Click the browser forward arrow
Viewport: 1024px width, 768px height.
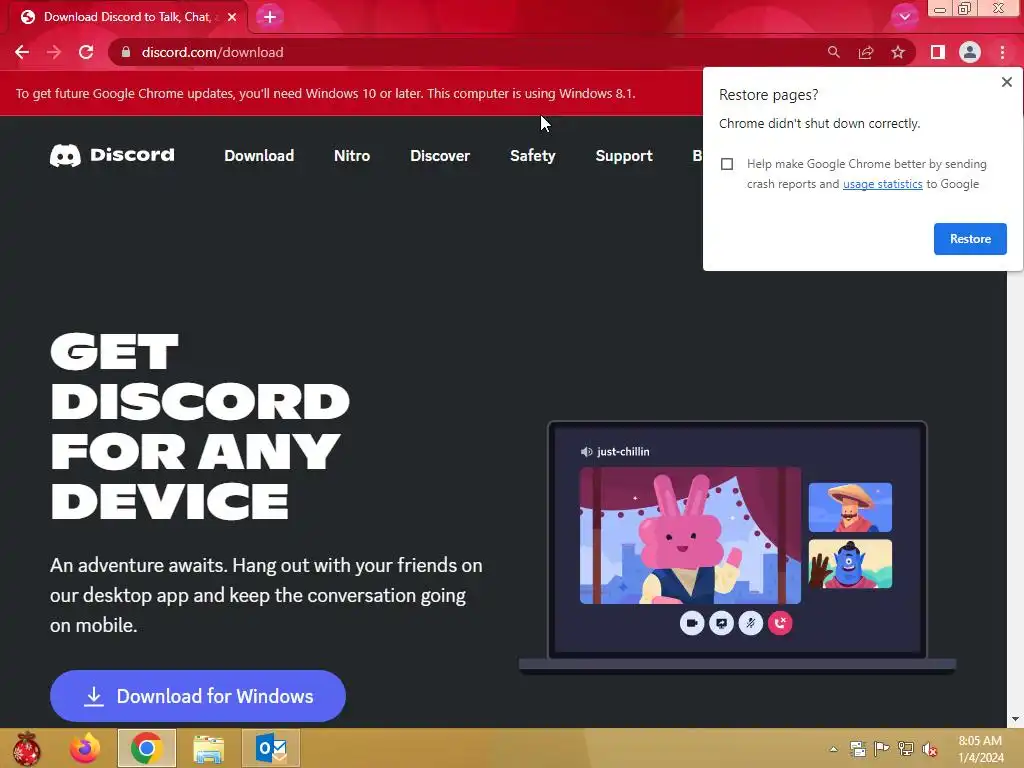tap(54, 52)
